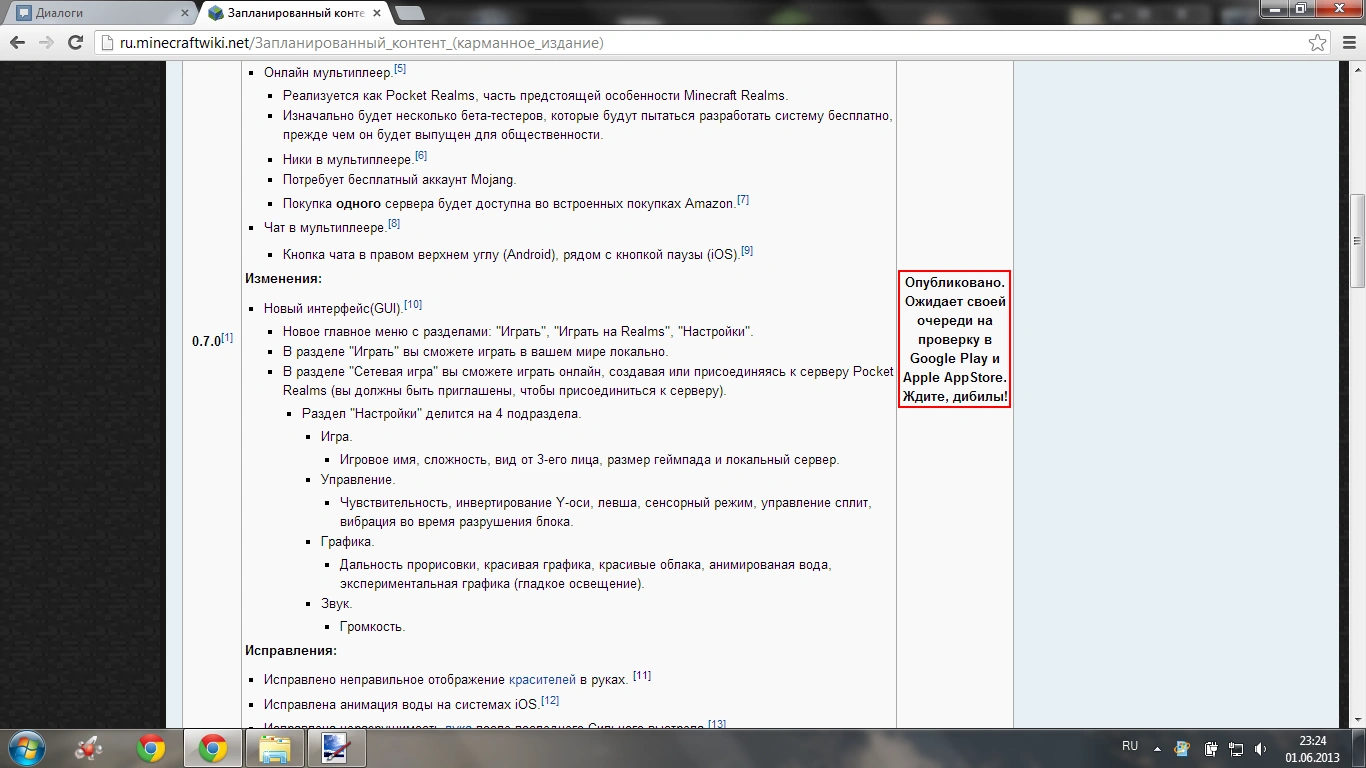Open reference [11] after красителей в руках
This screenshot has height=768, width=1366.
point(642,676)
